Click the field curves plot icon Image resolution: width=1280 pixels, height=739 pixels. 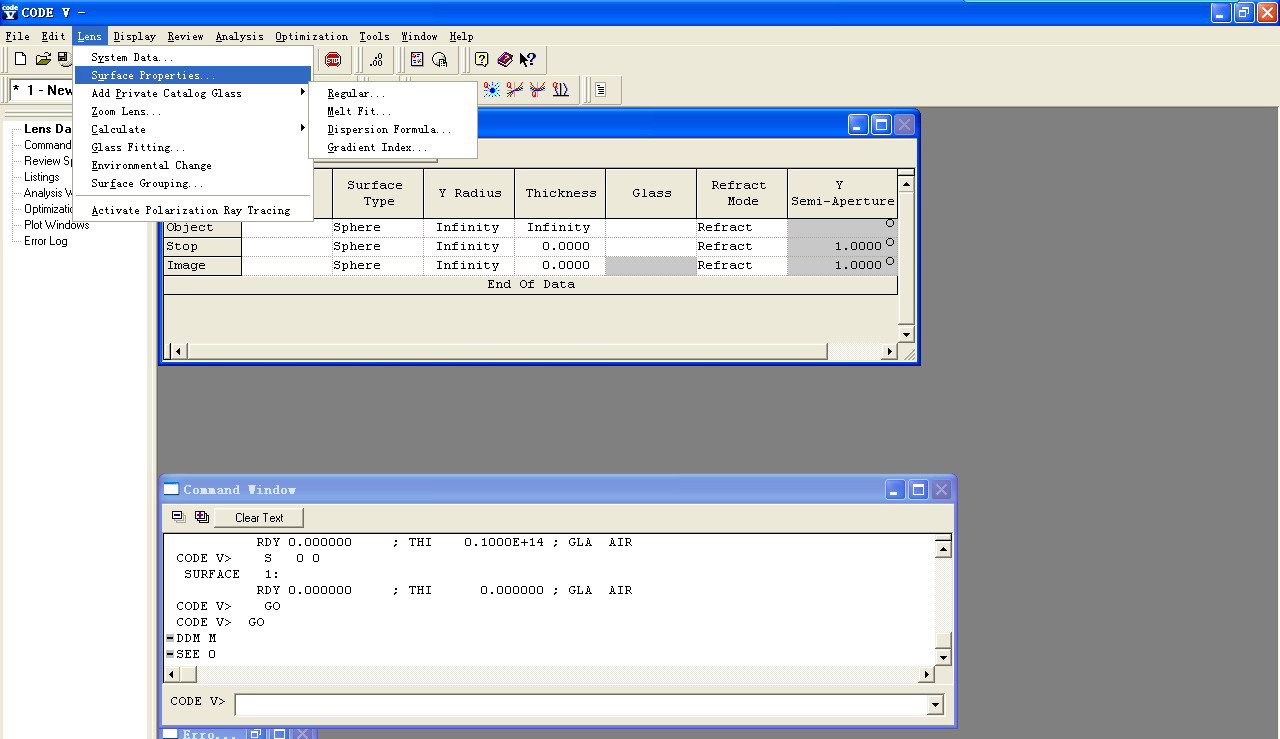coord(537,90)
